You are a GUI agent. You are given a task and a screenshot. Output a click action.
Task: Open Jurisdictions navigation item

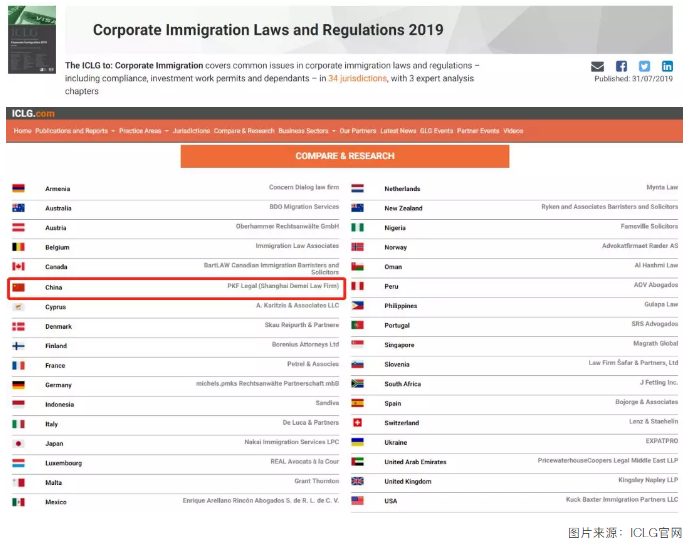click(x=191, y=131)
